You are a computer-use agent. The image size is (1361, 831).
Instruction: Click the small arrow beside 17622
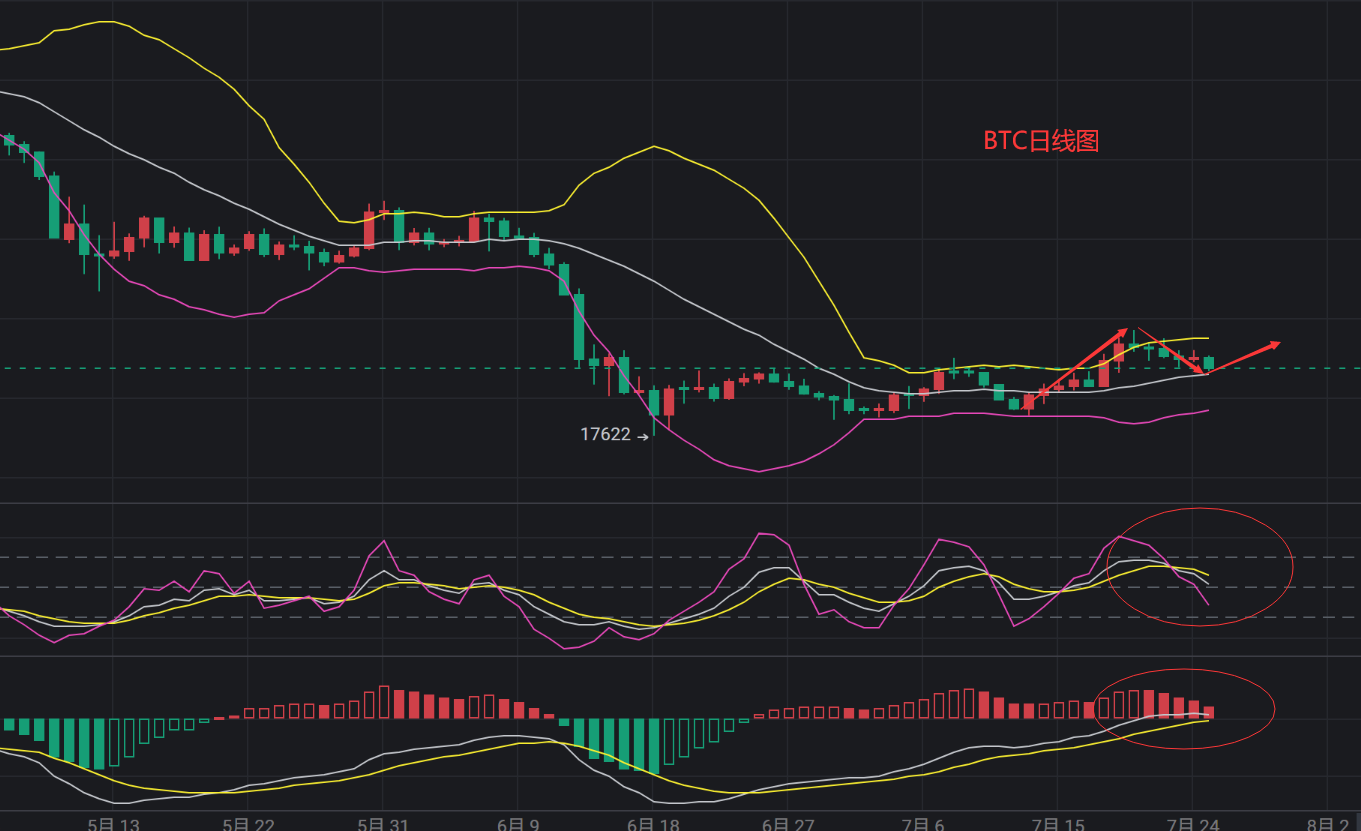coord(643,436)
